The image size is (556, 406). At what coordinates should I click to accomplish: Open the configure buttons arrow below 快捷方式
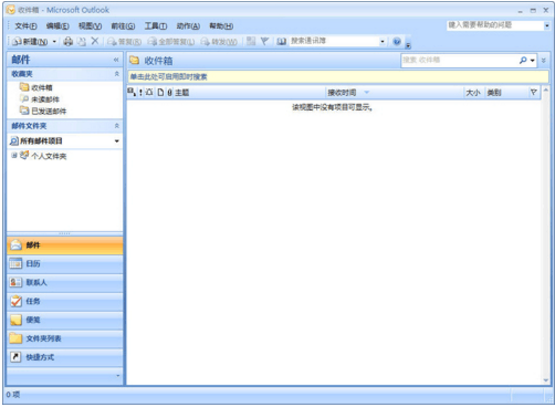pos(118,376)
